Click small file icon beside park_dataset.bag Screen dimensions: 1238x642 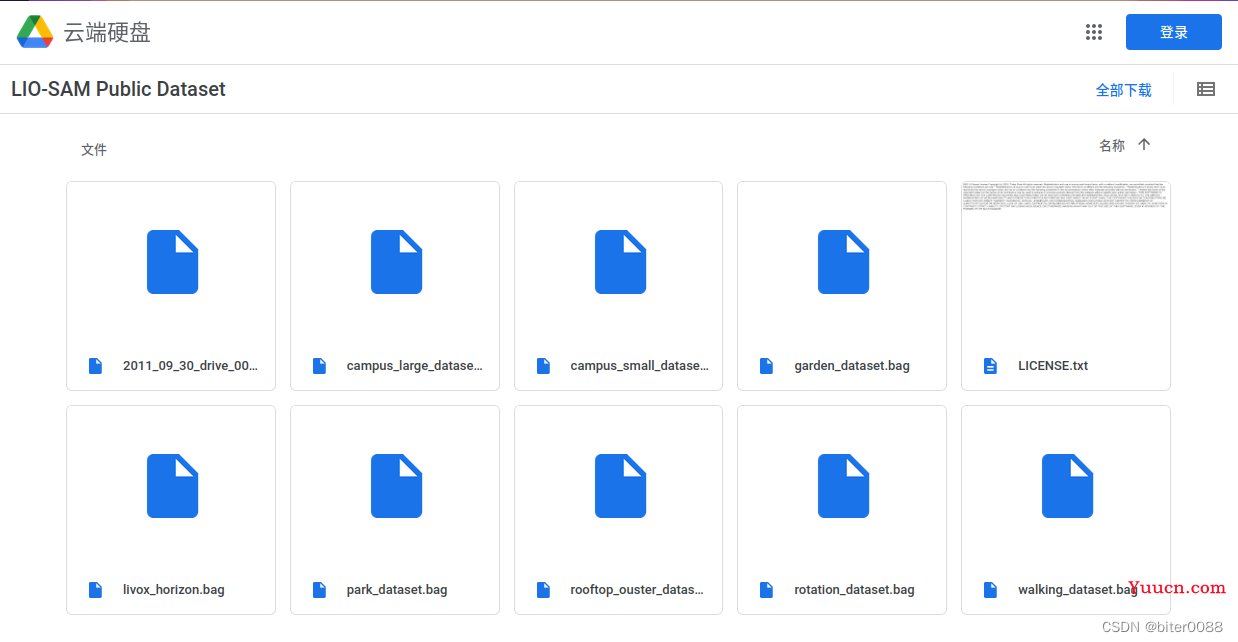coord(319,590)
